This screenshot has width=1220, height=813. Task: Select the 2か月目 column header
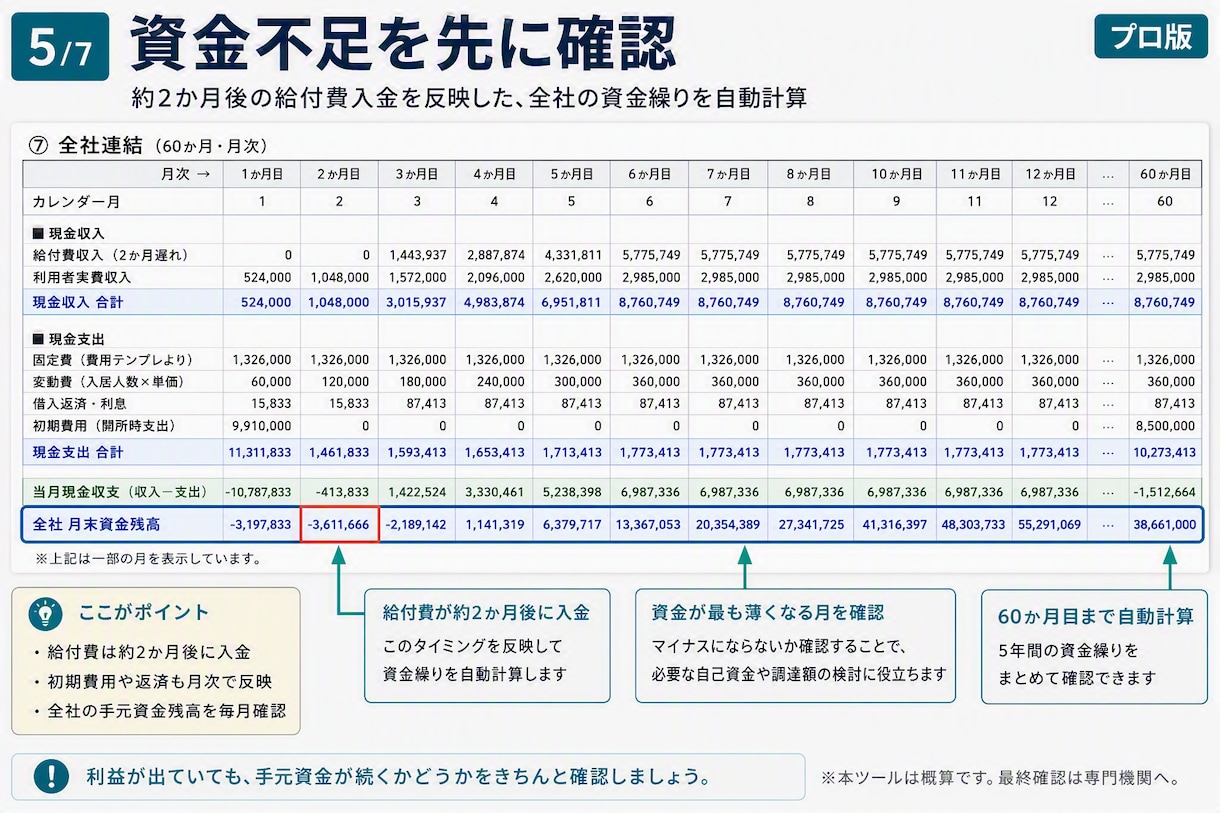click(339, 174)
